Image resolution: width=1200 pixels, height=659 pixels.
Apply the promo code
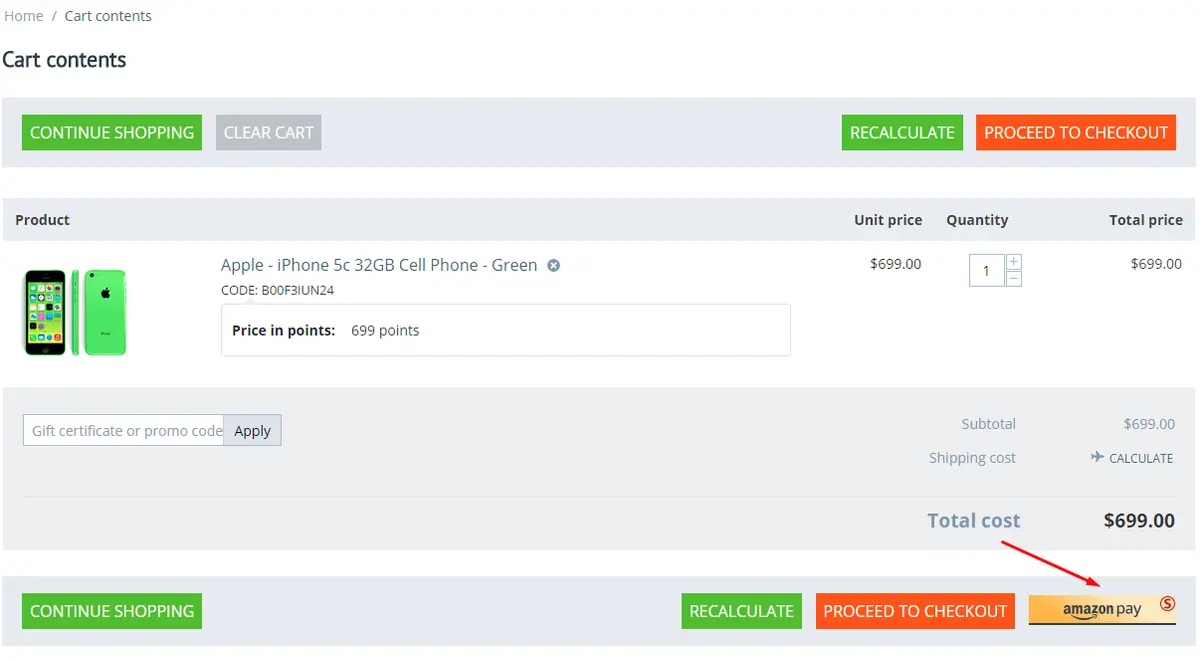pos(252,431)
